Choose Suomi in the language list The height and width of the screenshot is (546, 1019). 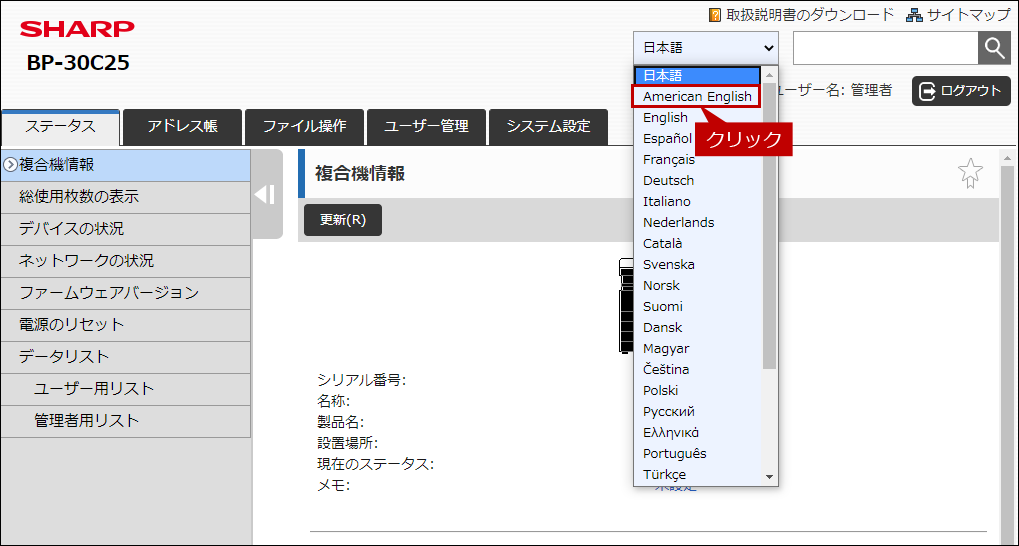[697, 306]
